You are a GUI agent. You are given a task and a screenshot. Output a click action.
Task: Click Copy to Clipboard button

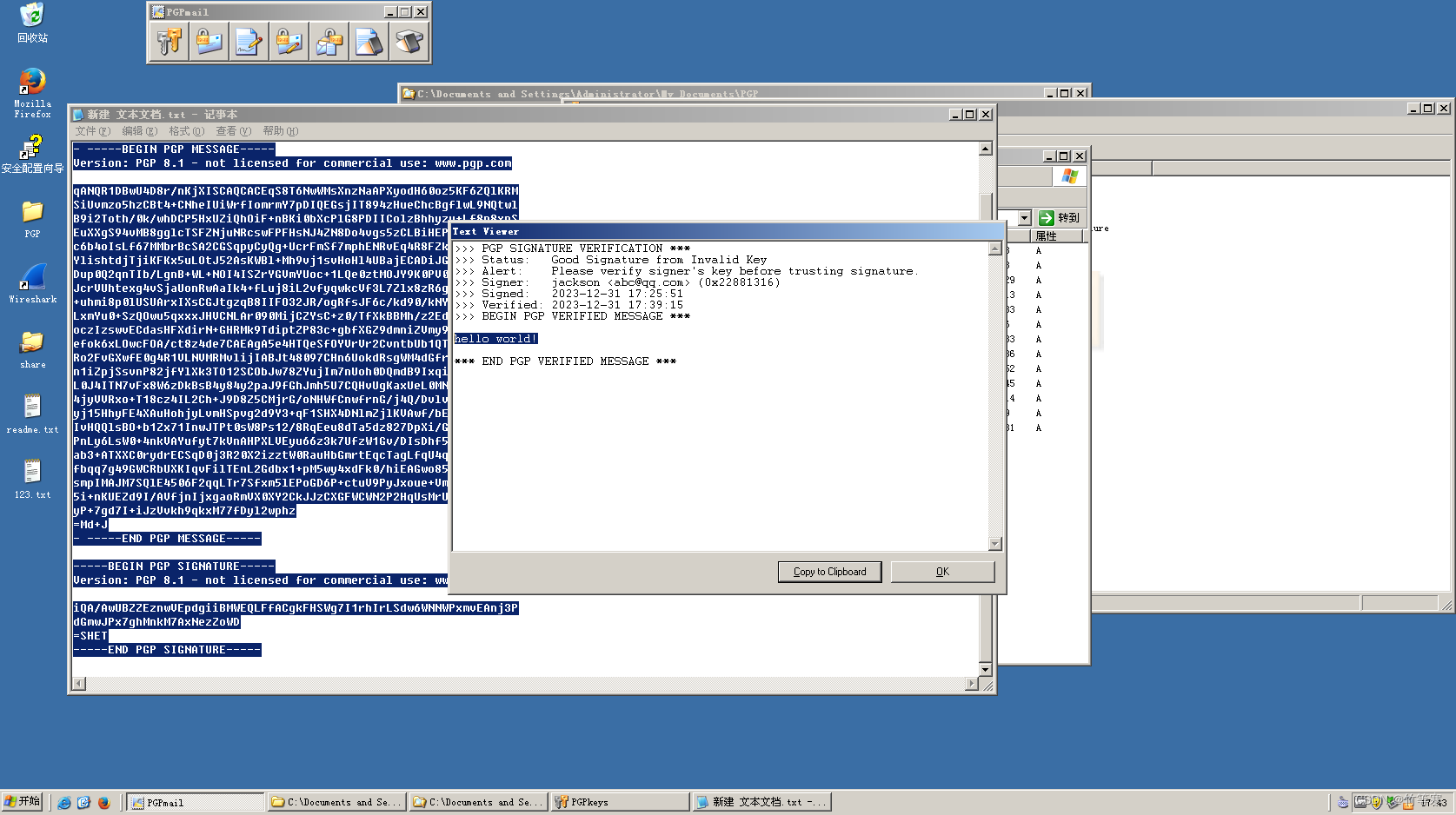point(829,572)
